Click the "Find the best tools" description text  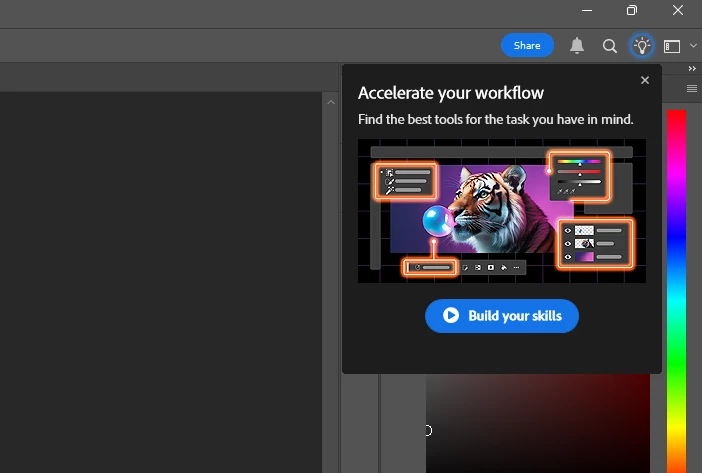(496, 119)
